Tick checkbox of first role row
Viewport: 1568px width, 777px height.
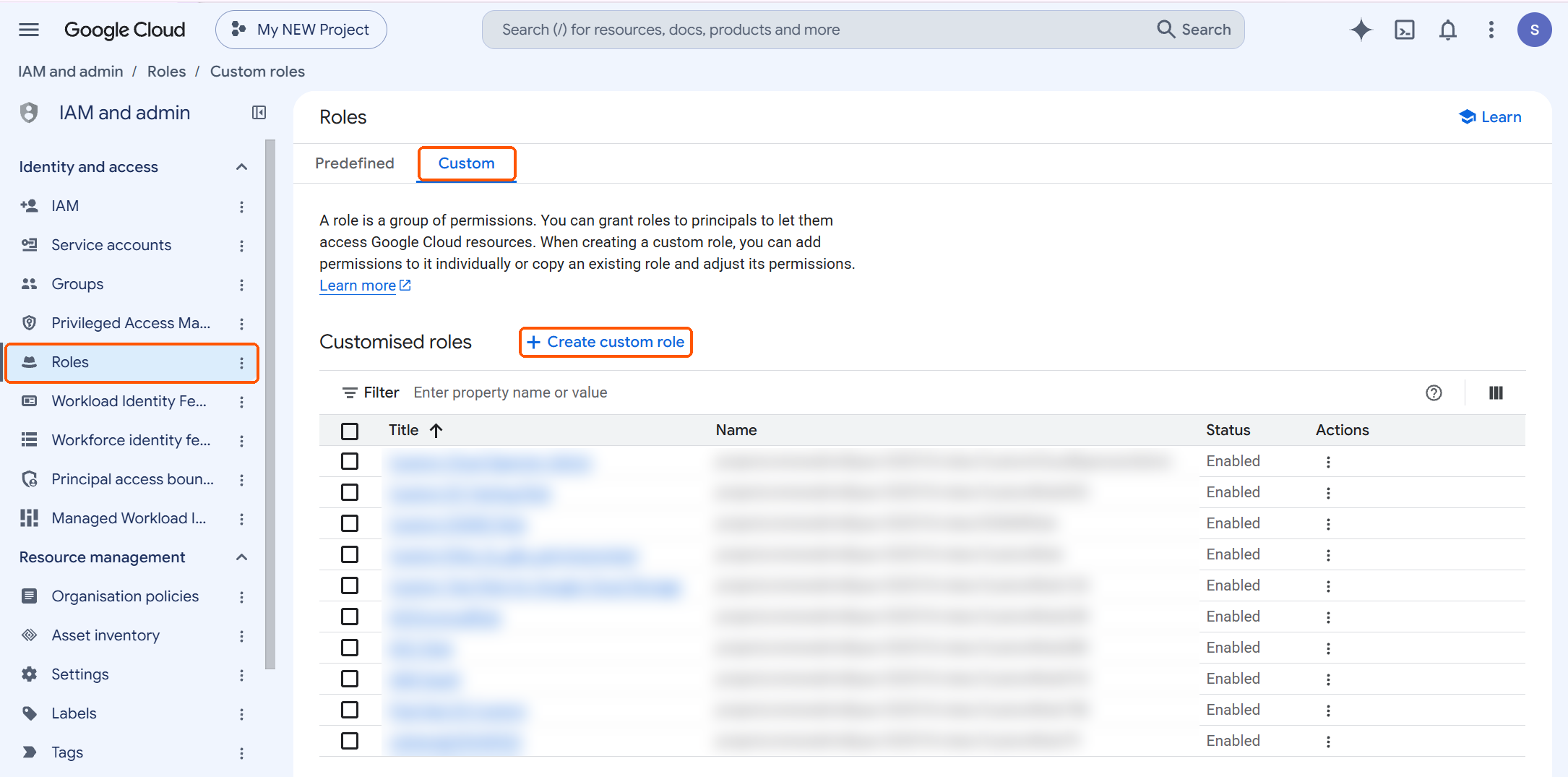(350, 461)
